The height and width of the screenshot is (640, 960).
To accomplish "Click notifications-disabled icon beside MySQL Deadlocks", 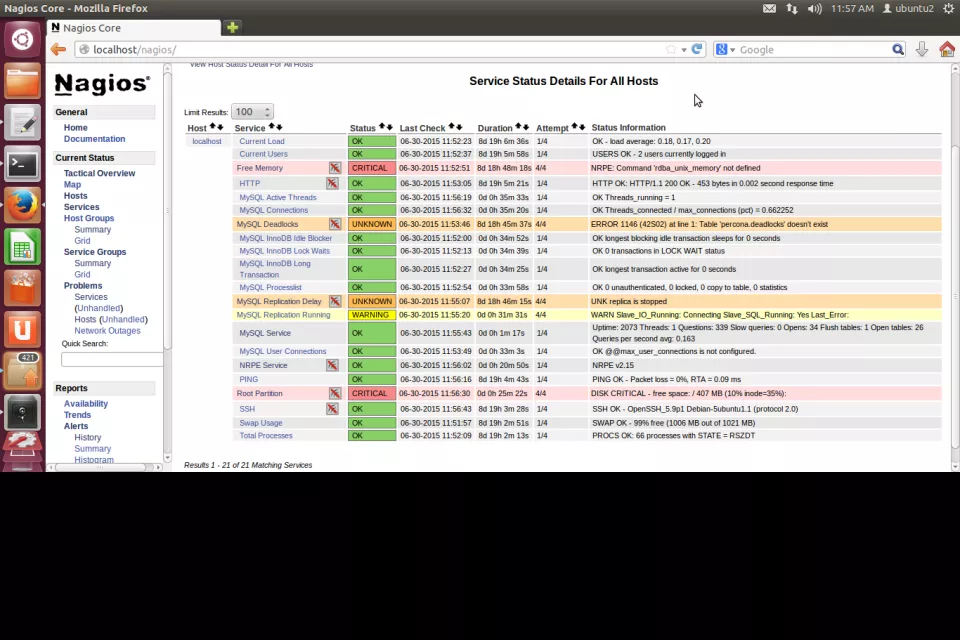I will tap(334, 224).
